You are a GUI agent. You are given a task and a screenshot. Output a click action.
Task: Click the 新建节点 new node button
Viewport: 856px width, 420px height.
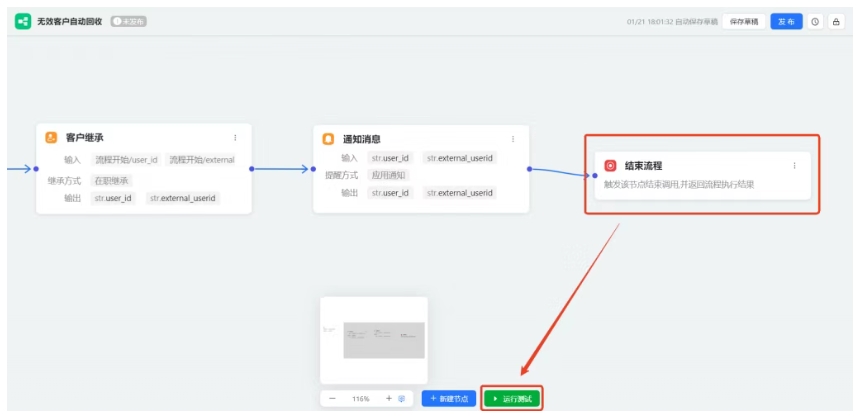tap(449, 398)
